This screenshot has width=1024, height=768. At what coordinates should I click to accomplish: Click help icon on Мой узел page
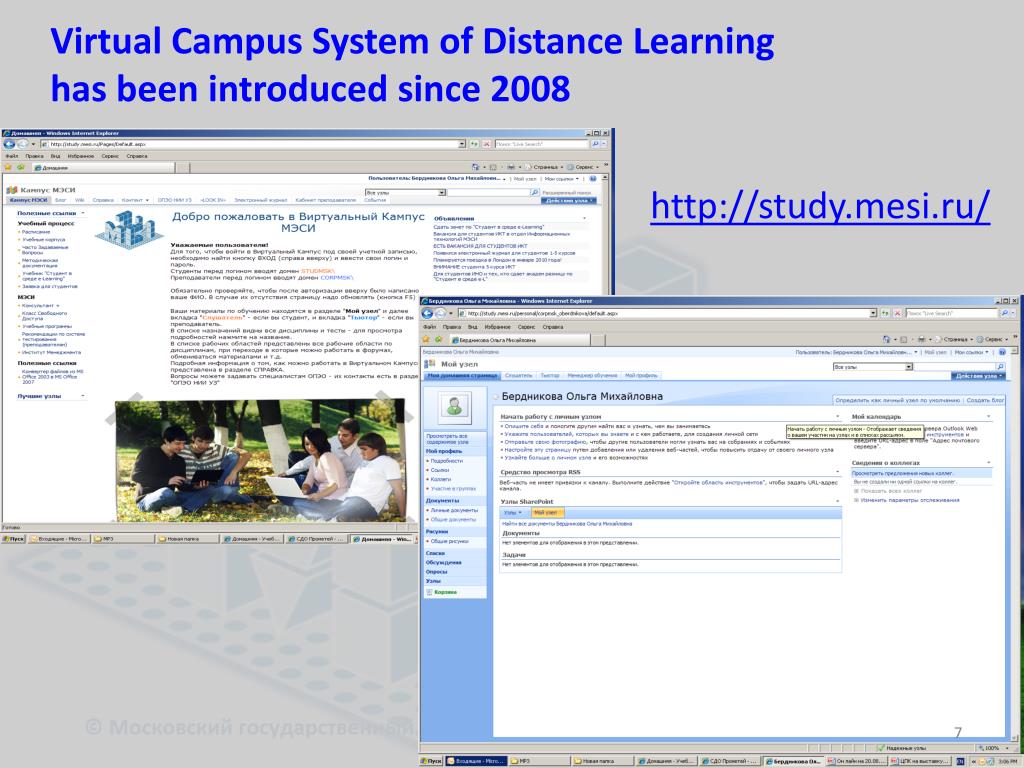(1001, 352)
